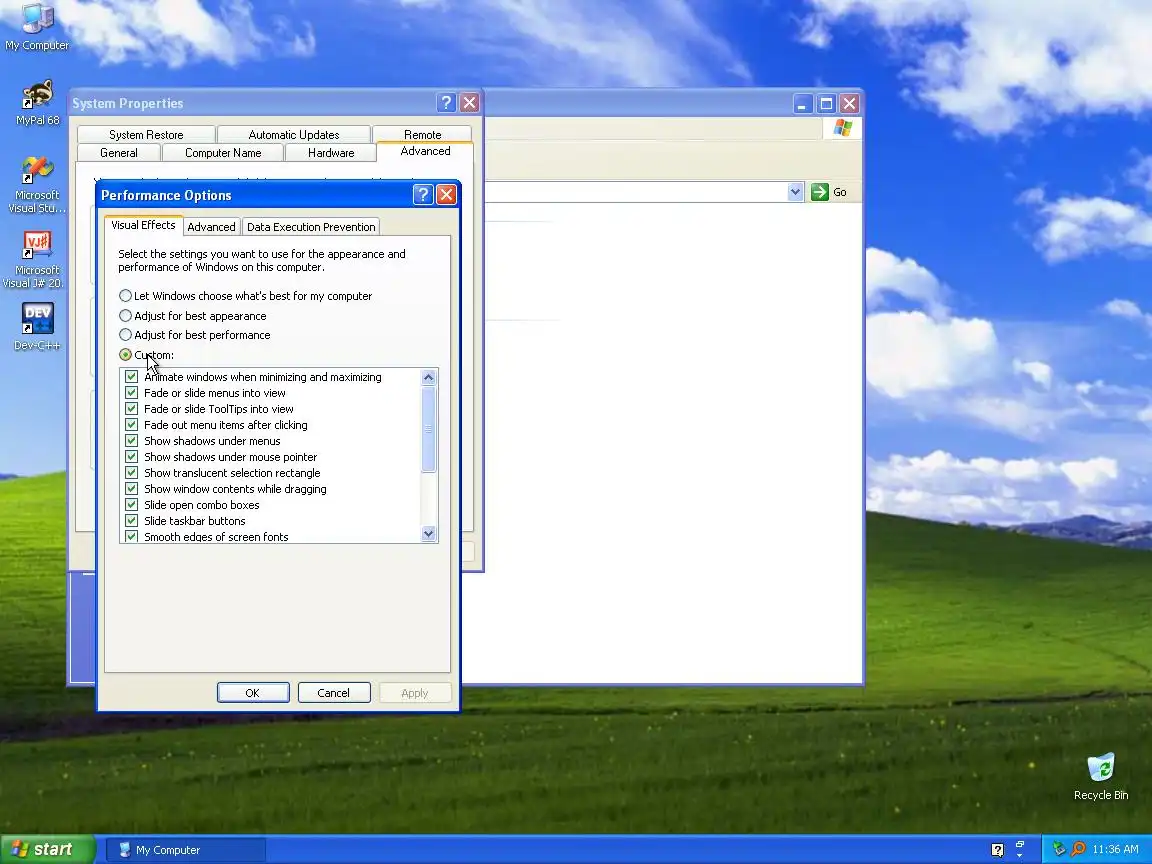Uncheck Show window contents while dragging

click(132, 489)
